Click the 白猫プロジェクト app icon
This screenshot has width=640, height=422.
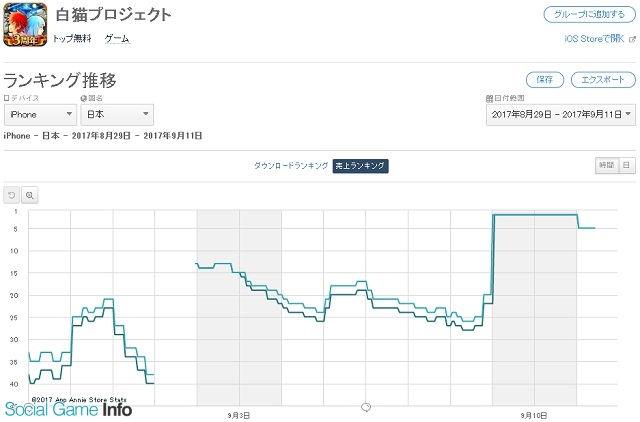click(x=25, y=24)
